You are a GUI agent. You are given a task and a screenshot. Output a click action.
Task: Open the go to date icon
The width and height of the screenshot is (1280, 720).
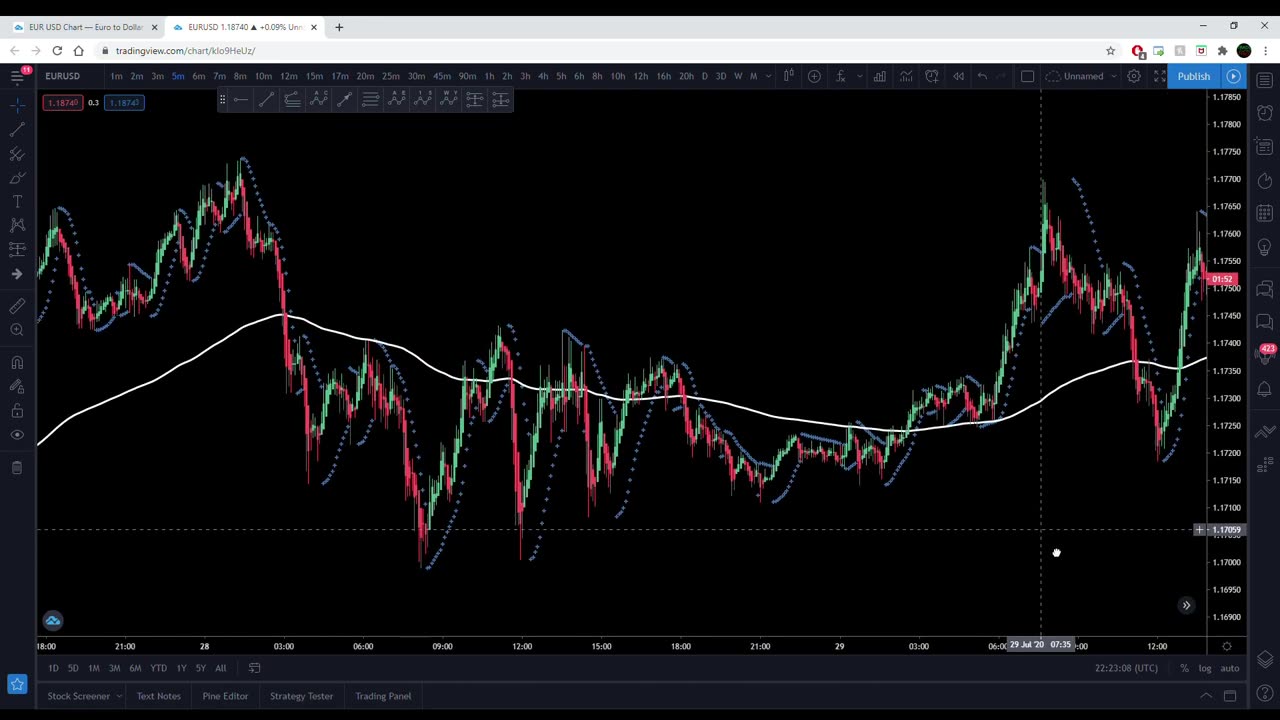[254, 668]
